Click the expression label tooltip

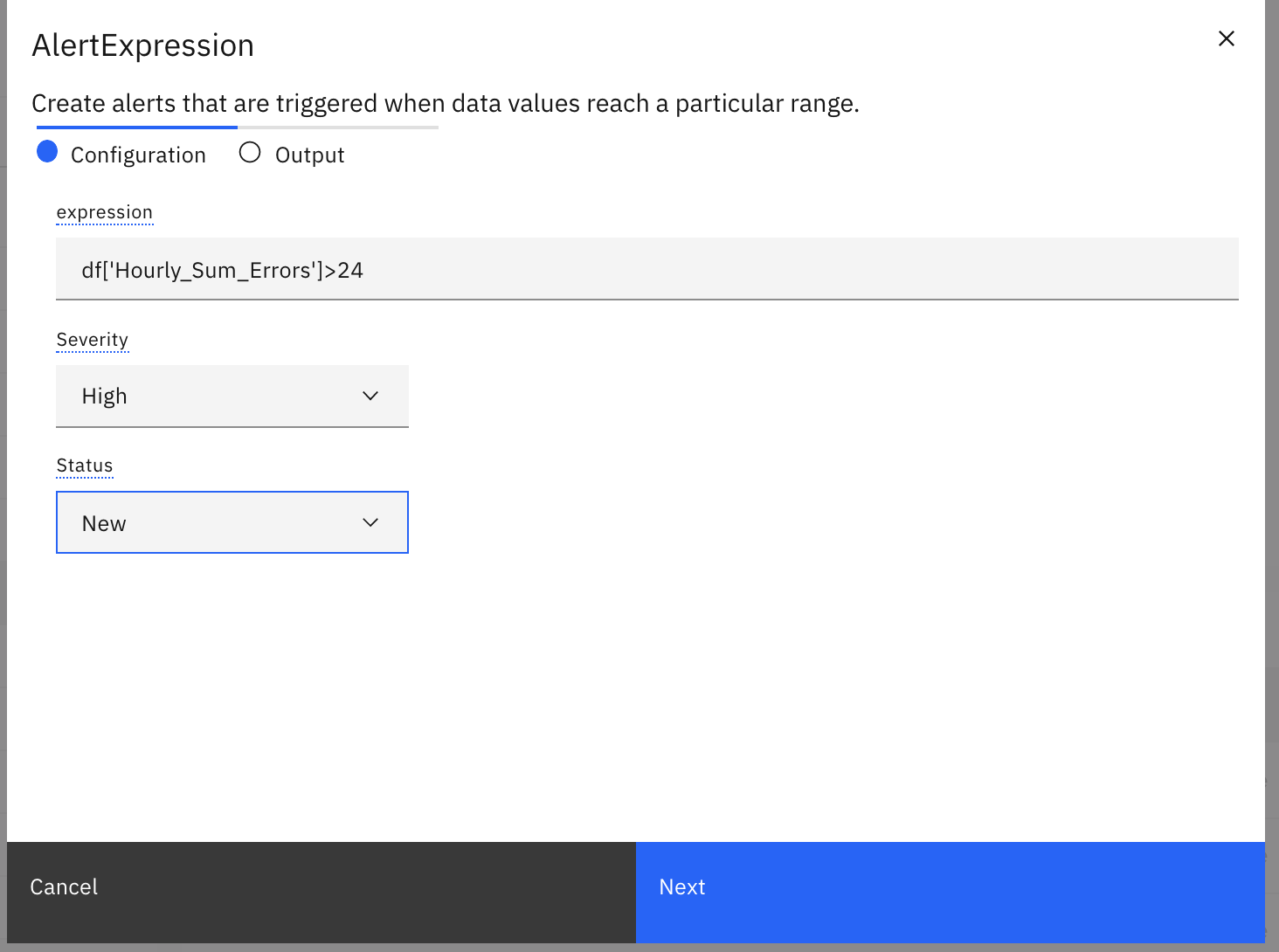105,212
